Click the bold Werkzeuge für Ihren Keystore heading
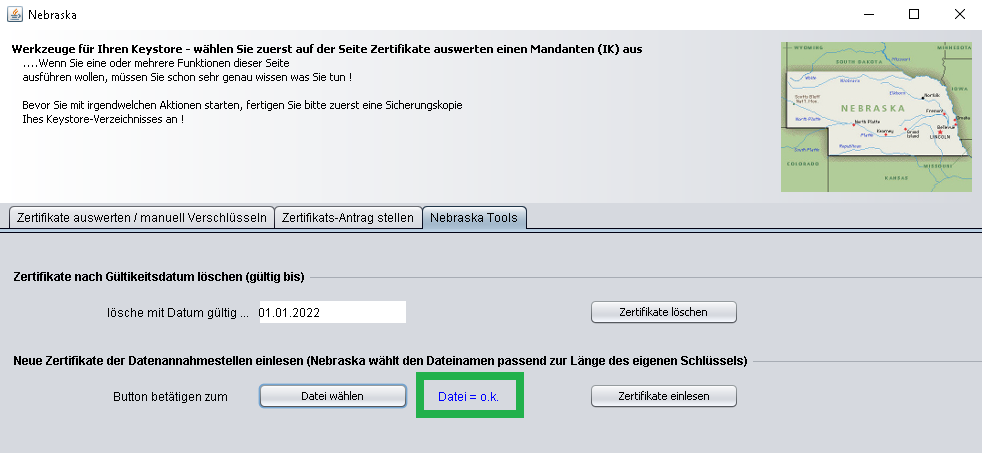The image size is (982, 453). [x=327, y=49]
